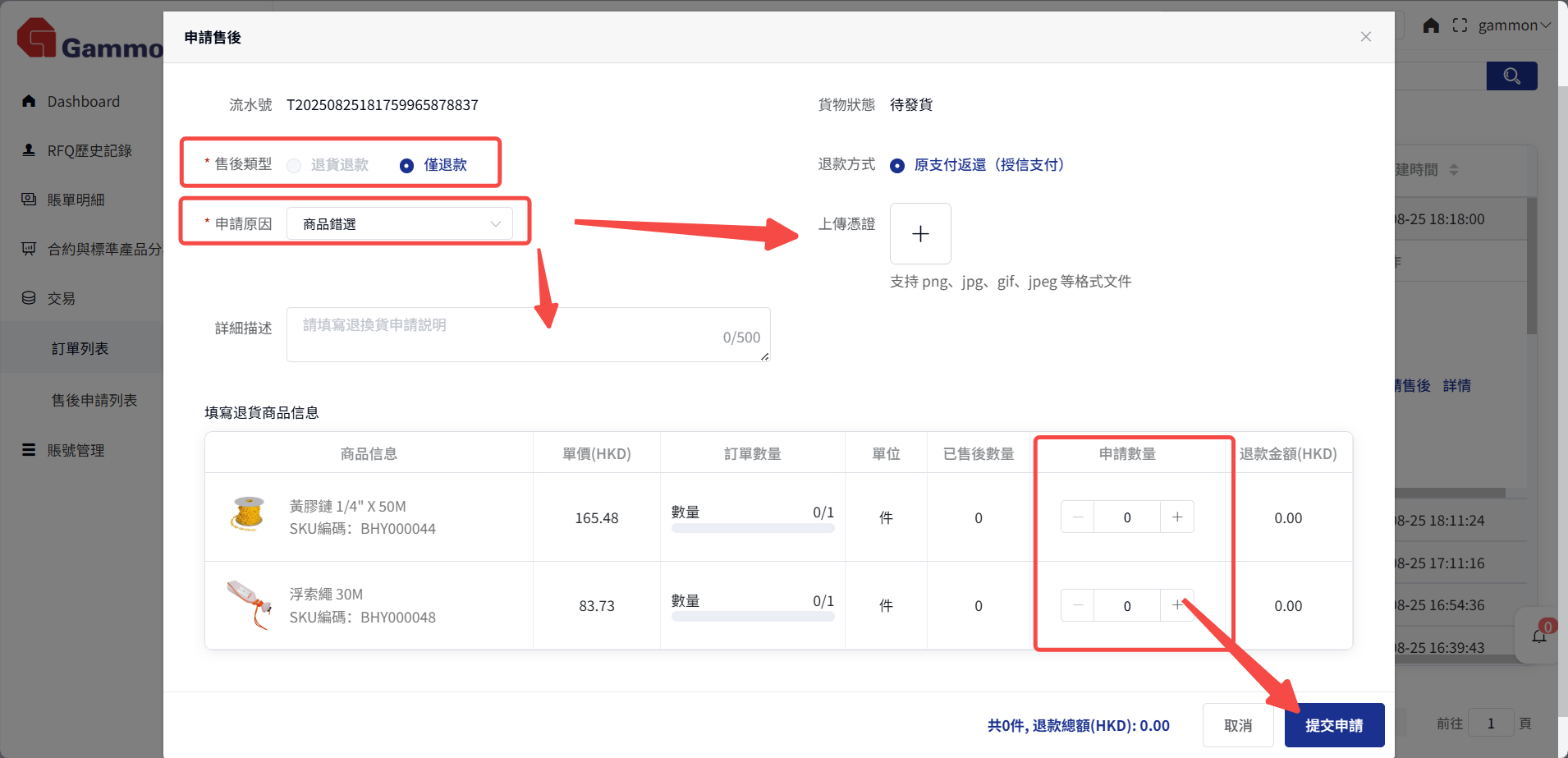Select 原支付返還 refund method radio
The width and height of the screenshot is (1568, 758).
(x=897, y=166)
